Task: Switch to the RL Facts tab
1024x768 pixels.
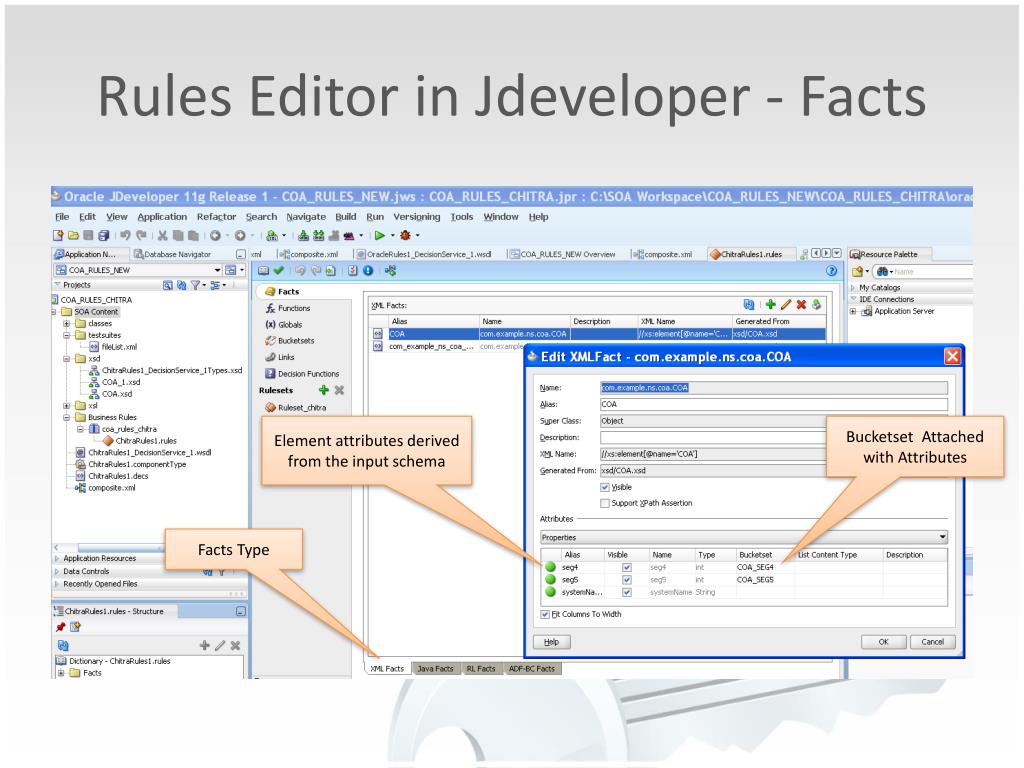Action: 481,669
